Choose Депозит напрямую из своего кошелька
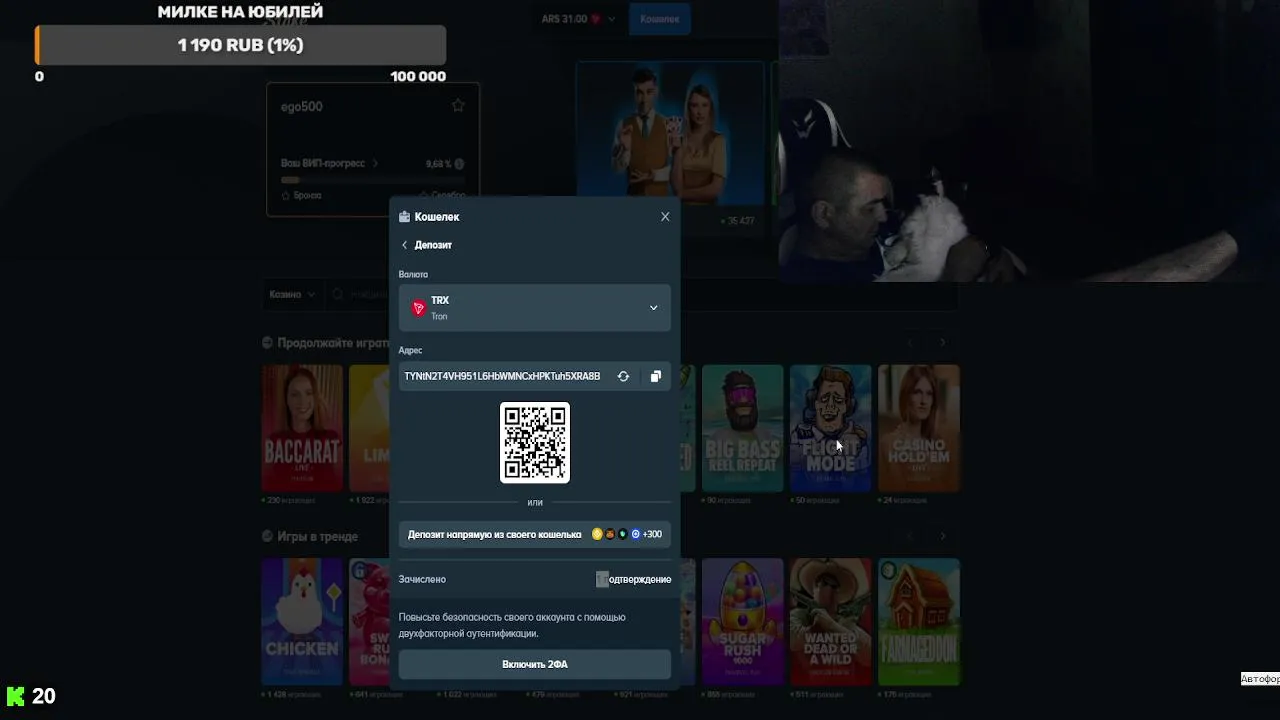The width and height of the screenshot is (1280, 720). 535,534
